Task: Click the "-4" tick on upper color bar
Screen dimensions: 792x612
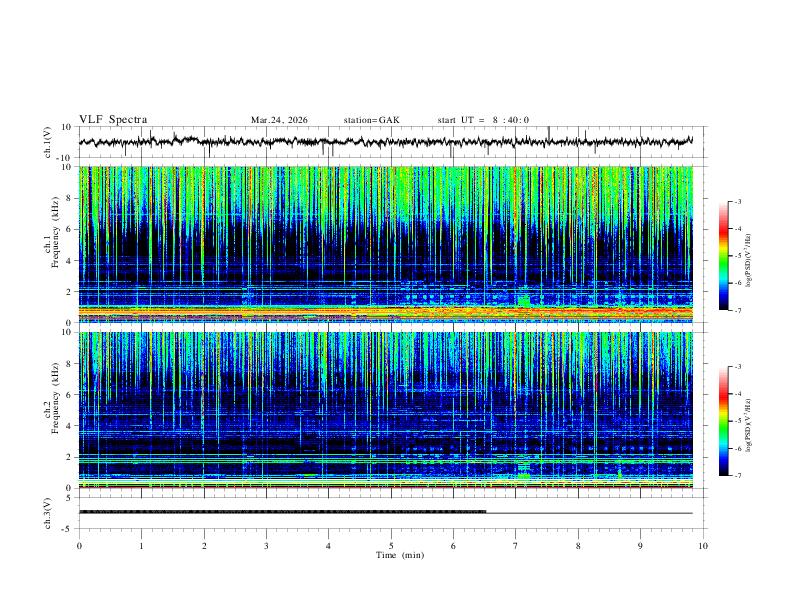Action: (x=737, y=229)
